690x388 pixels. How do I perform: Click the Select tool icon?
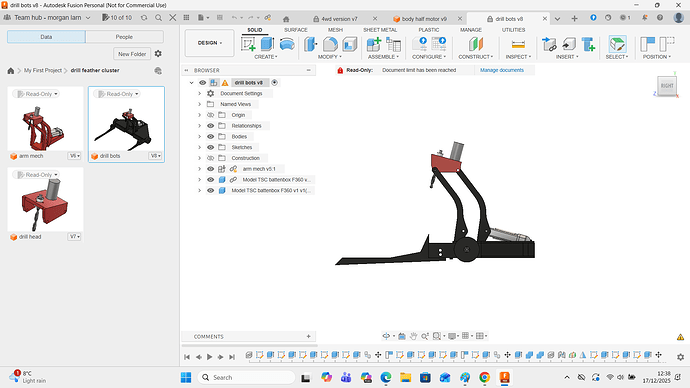click(617, 44)
